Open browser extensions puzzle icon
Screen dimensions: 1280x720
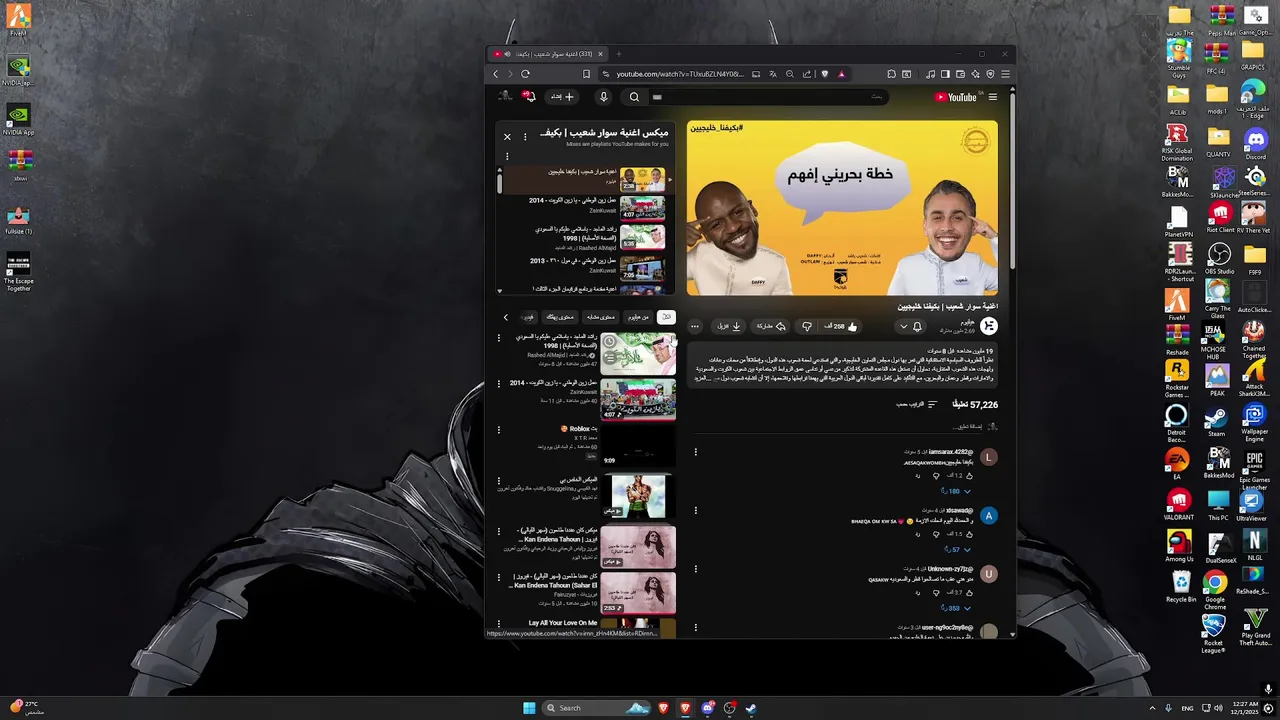click(891, 74)
